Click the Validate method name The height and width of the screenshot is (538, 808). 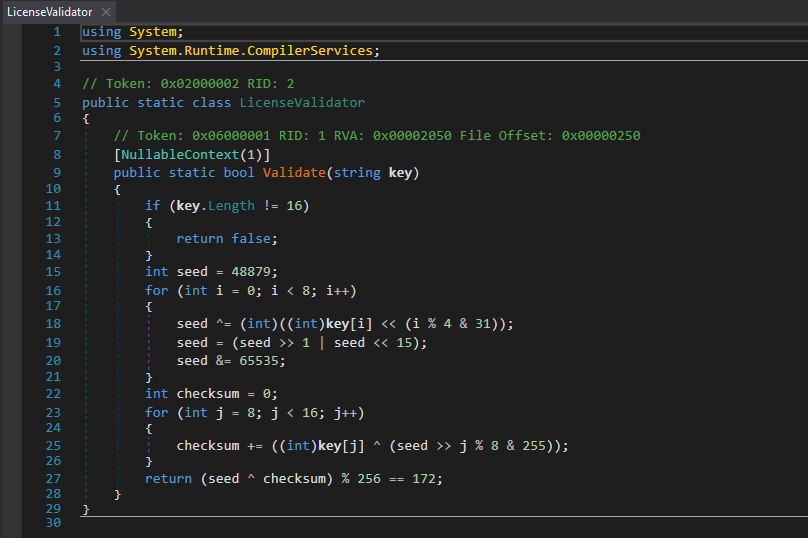pos(294,173)
